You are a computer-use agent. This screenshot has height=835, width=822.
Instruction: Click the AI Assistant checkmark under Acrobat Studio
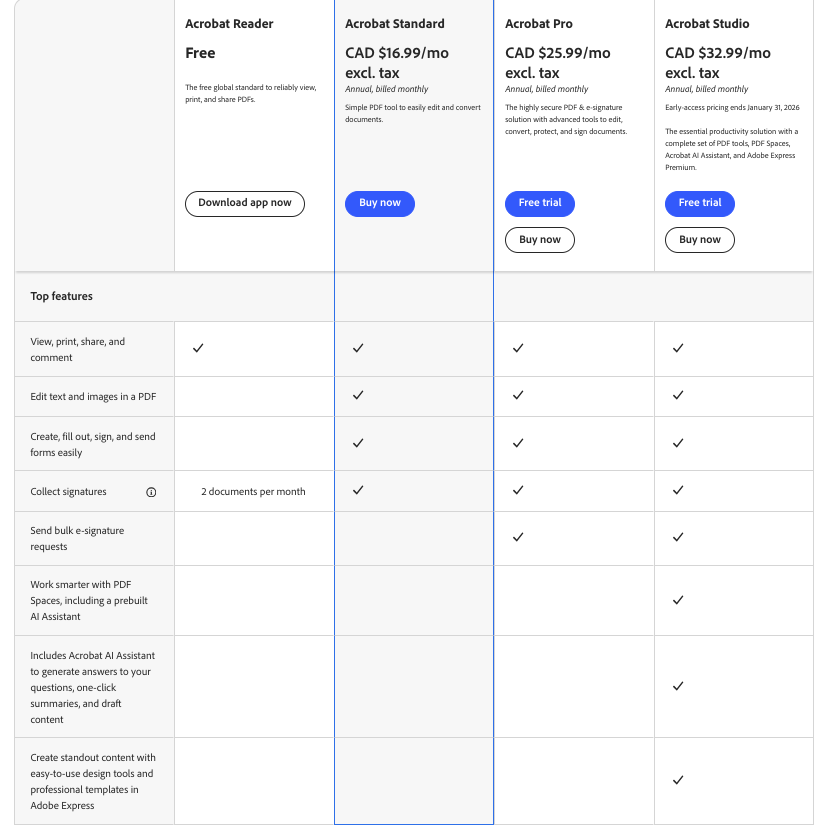[x=678, y=686]
